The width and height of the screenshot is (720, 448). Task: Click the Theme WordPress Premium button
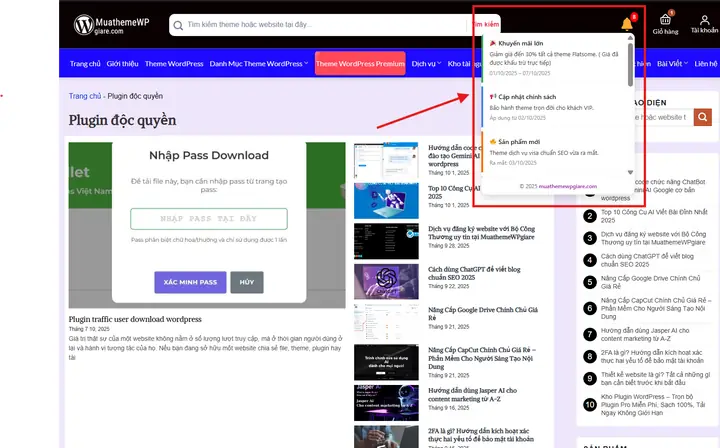point(360,63)
